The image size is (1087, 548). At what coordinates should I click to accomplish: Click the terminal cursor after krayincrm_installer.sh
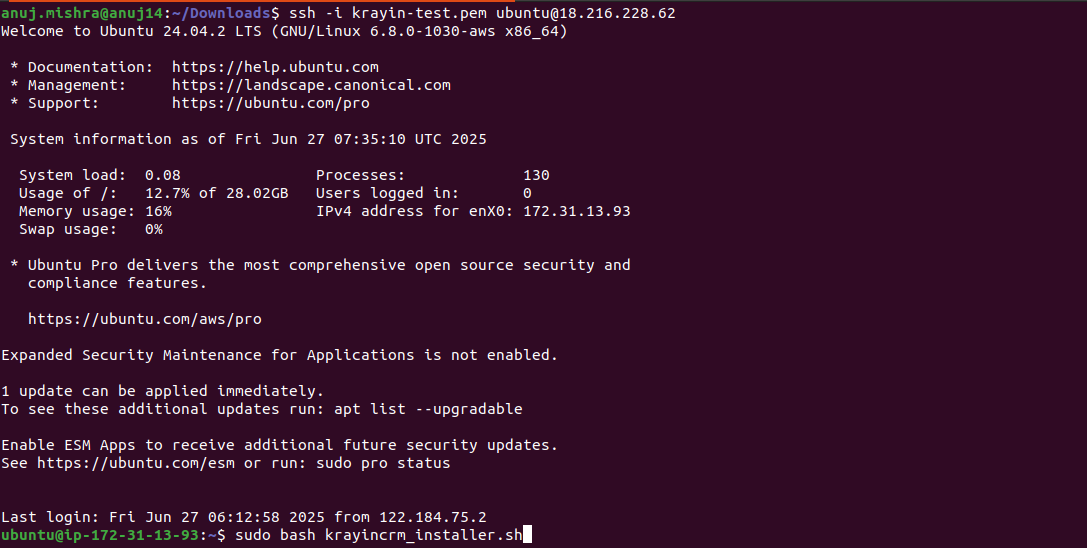coord(527,535)
